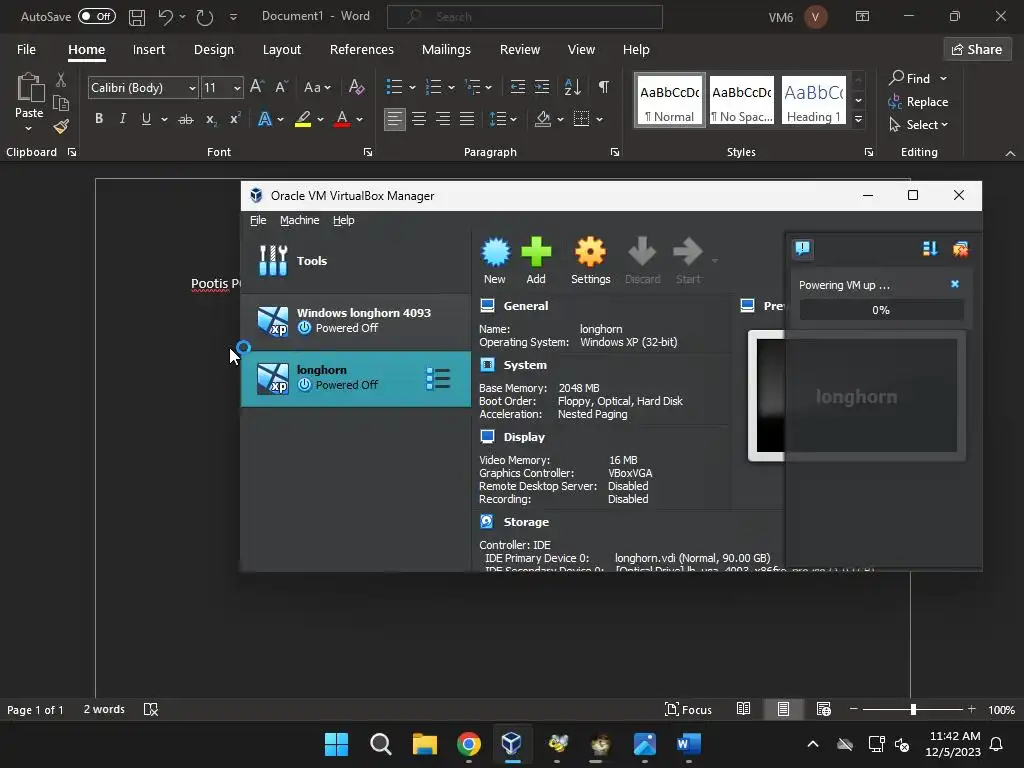Open the Machine menu in VirtualBox
This screenshot has width=1024, height=768.
tap(300, 220)
